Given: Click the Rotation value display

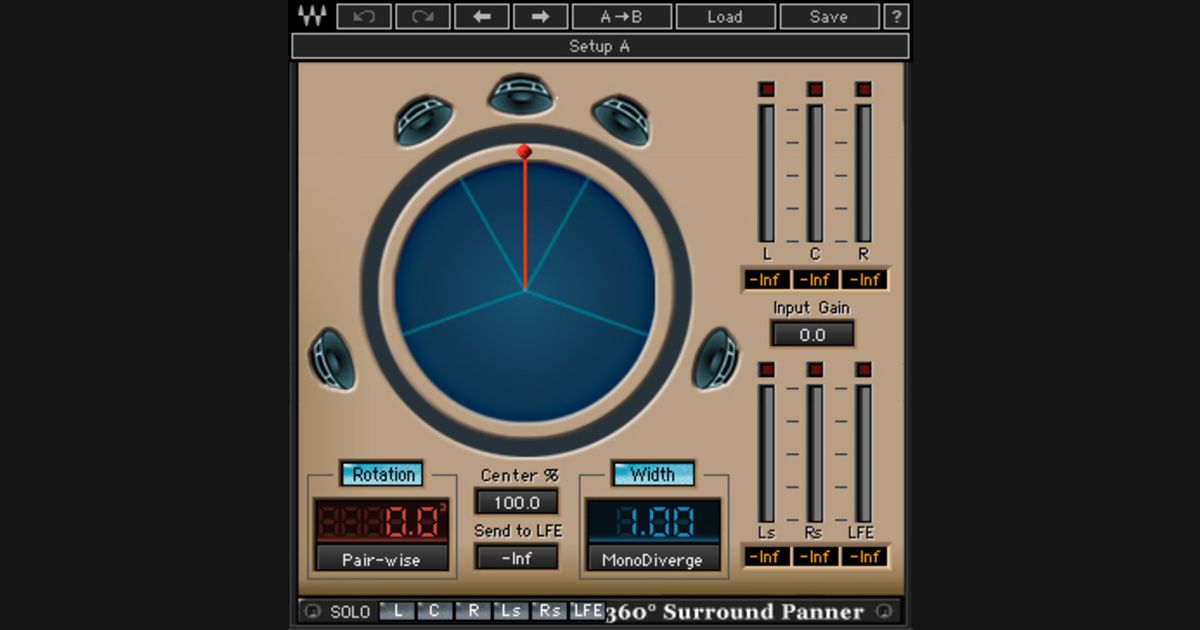Looking at the screenshot, I should pos(382,521).
